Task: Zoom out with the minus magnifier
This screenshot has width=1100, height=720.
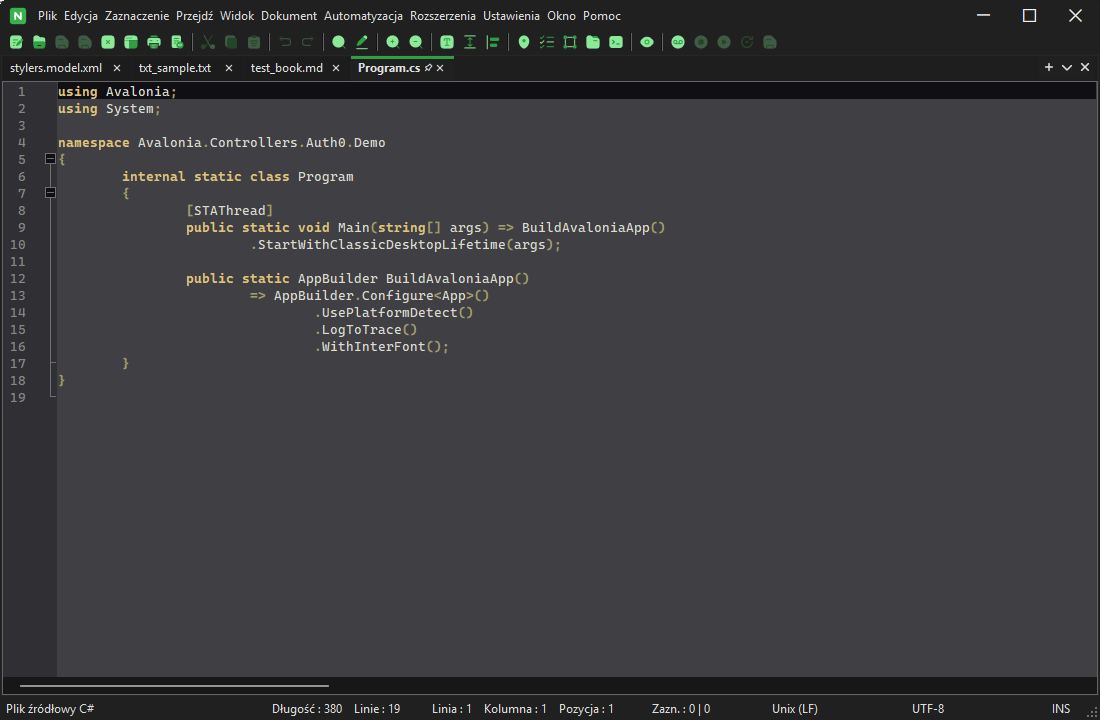Action: coord(415,42)
